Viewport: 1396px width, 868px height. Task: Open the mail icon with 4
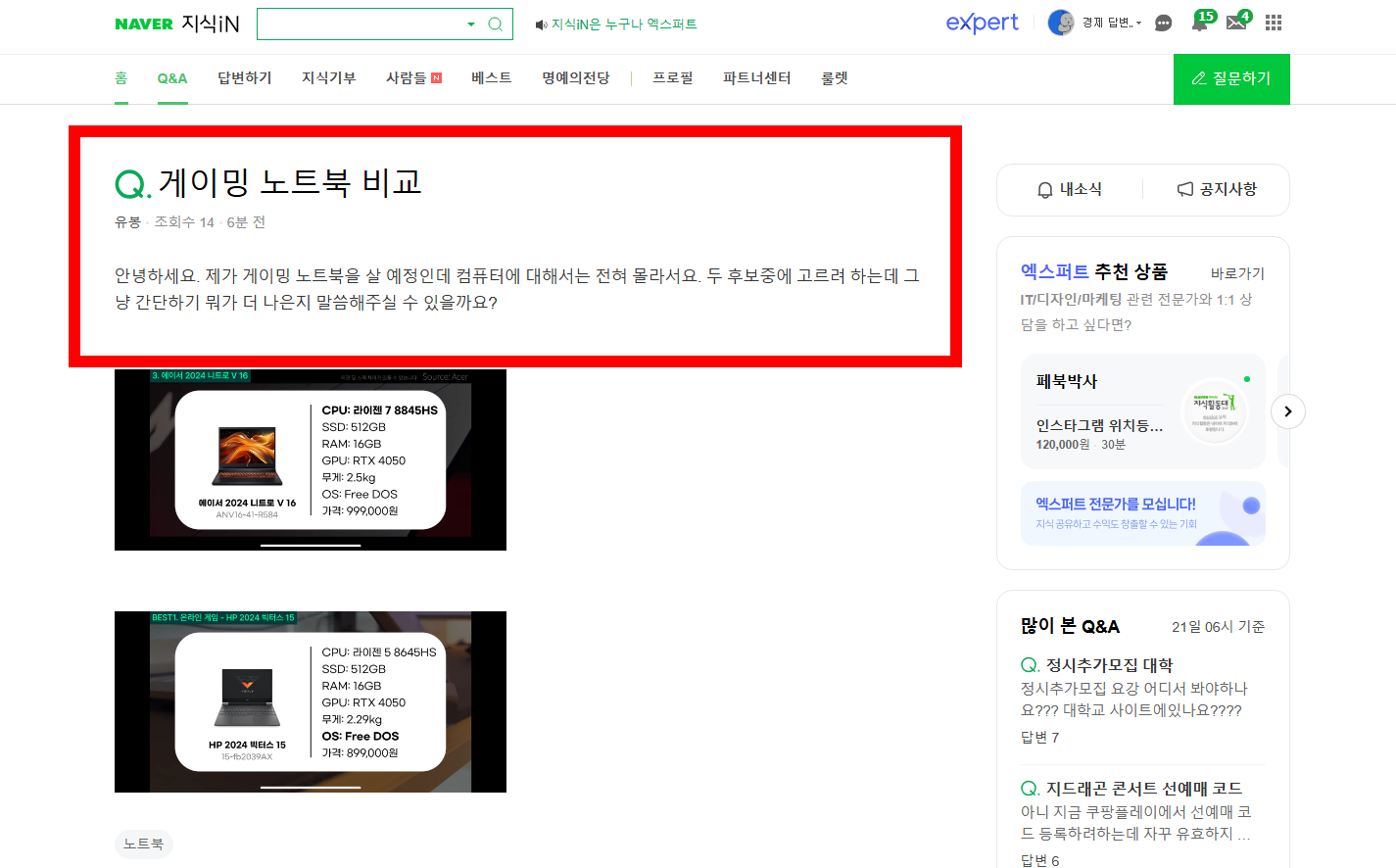point(1238,22)
